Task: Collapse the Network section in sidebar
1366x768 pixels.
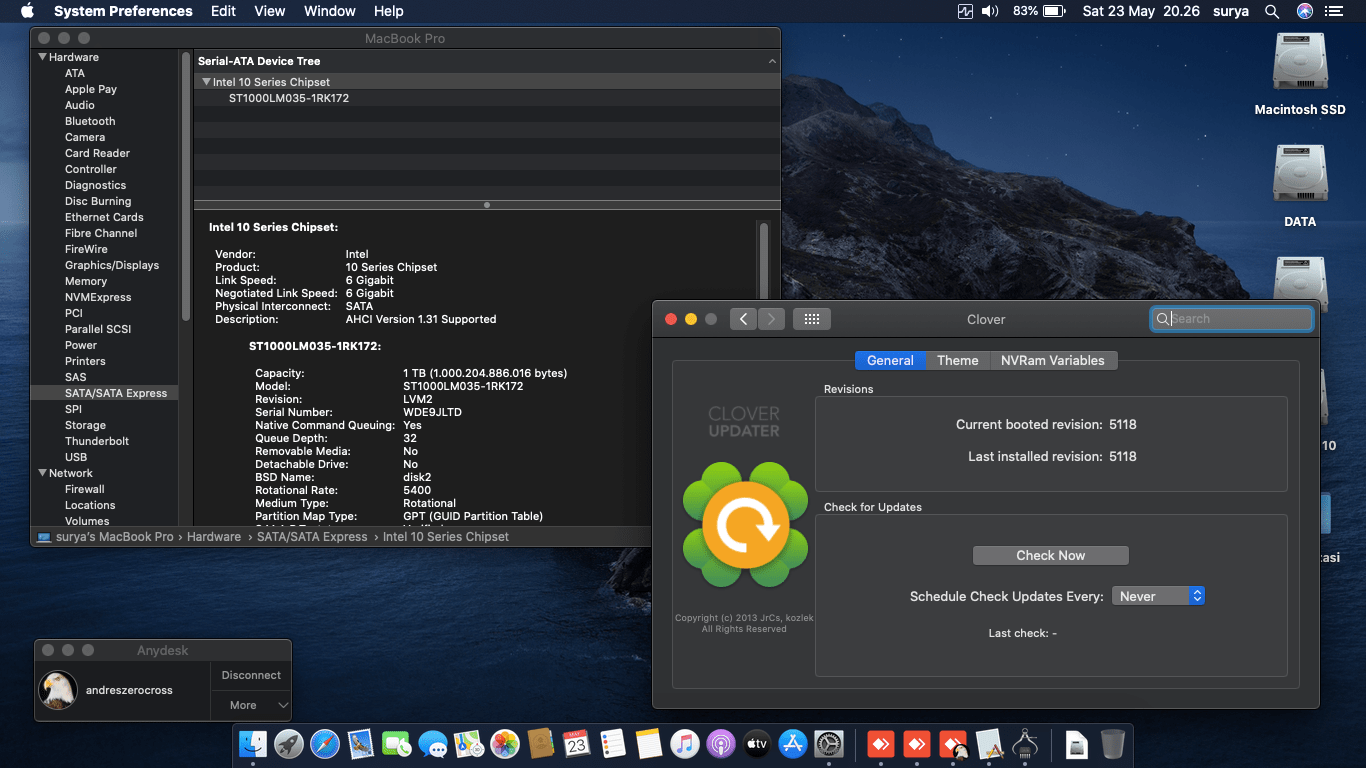Action: click(43, 473)
